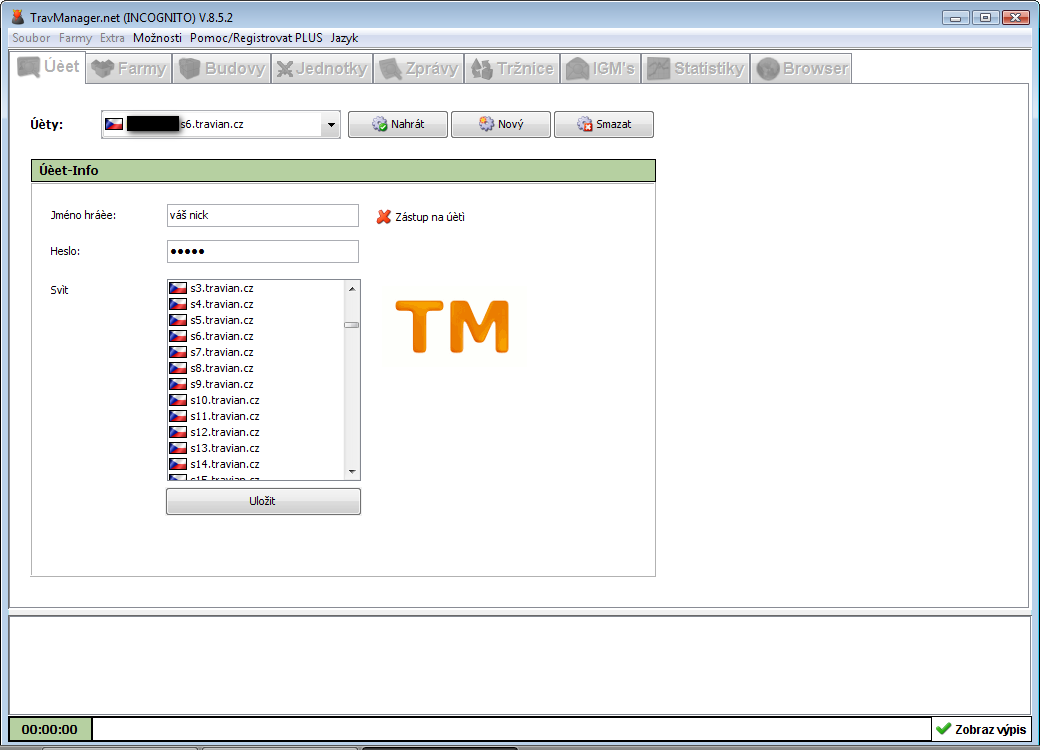Screen dimensions: 1040x750
Task: Select s12.travian.cz in the world list
Action: tap(255, 432)
